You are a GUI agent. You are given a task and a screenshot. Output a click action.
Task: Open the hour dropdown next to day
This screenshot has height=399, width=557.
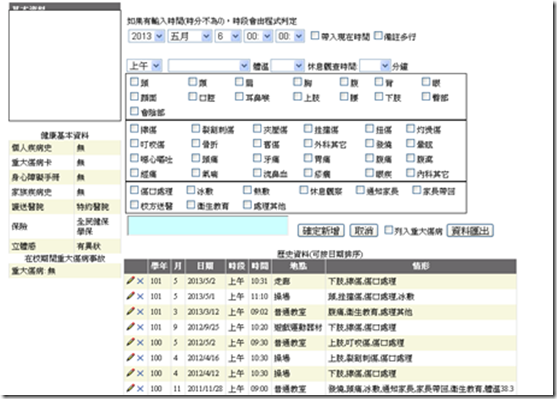259,36
